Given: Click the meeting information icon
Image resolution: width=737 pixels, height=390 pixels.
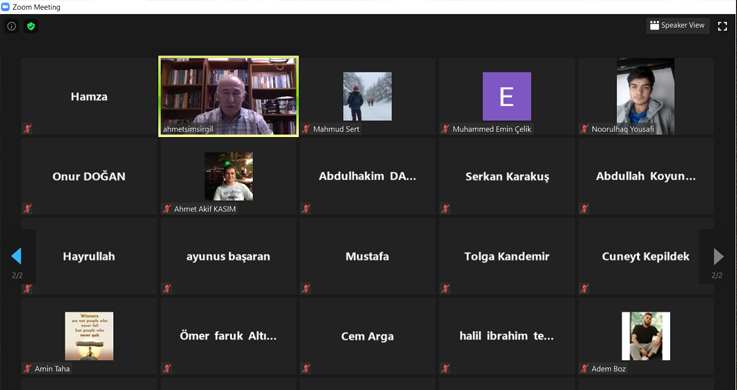Looking at the screenshot, I should click(11, 26).
